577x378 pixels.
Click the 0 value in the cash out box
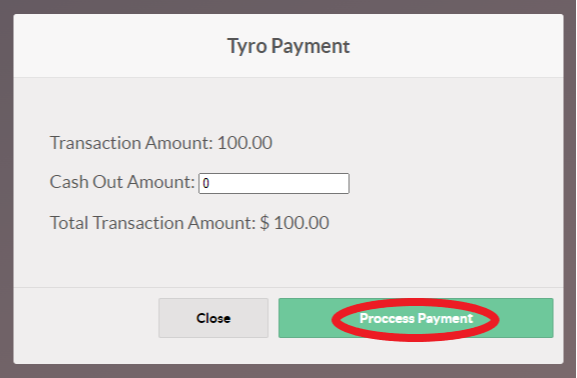(x=206, y=183)
